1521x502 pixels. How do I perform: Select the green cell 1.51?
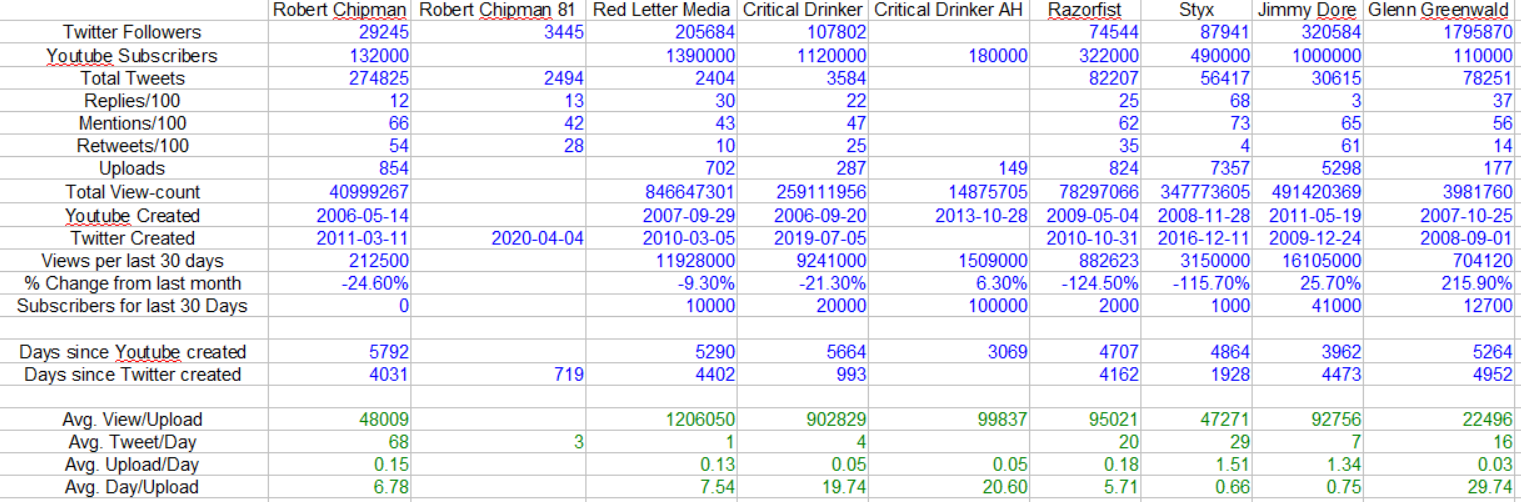[x=1196, y=465]
